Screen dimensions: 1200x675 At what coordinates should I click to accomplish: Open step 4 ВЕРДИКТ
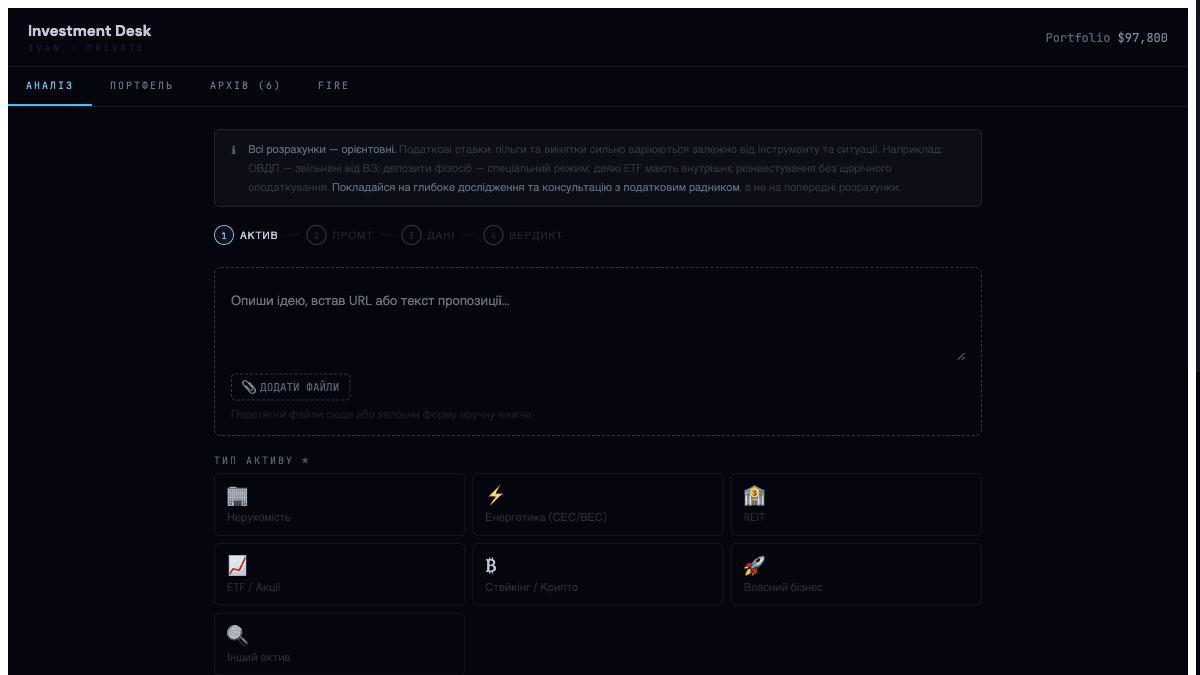coord(523,235)
